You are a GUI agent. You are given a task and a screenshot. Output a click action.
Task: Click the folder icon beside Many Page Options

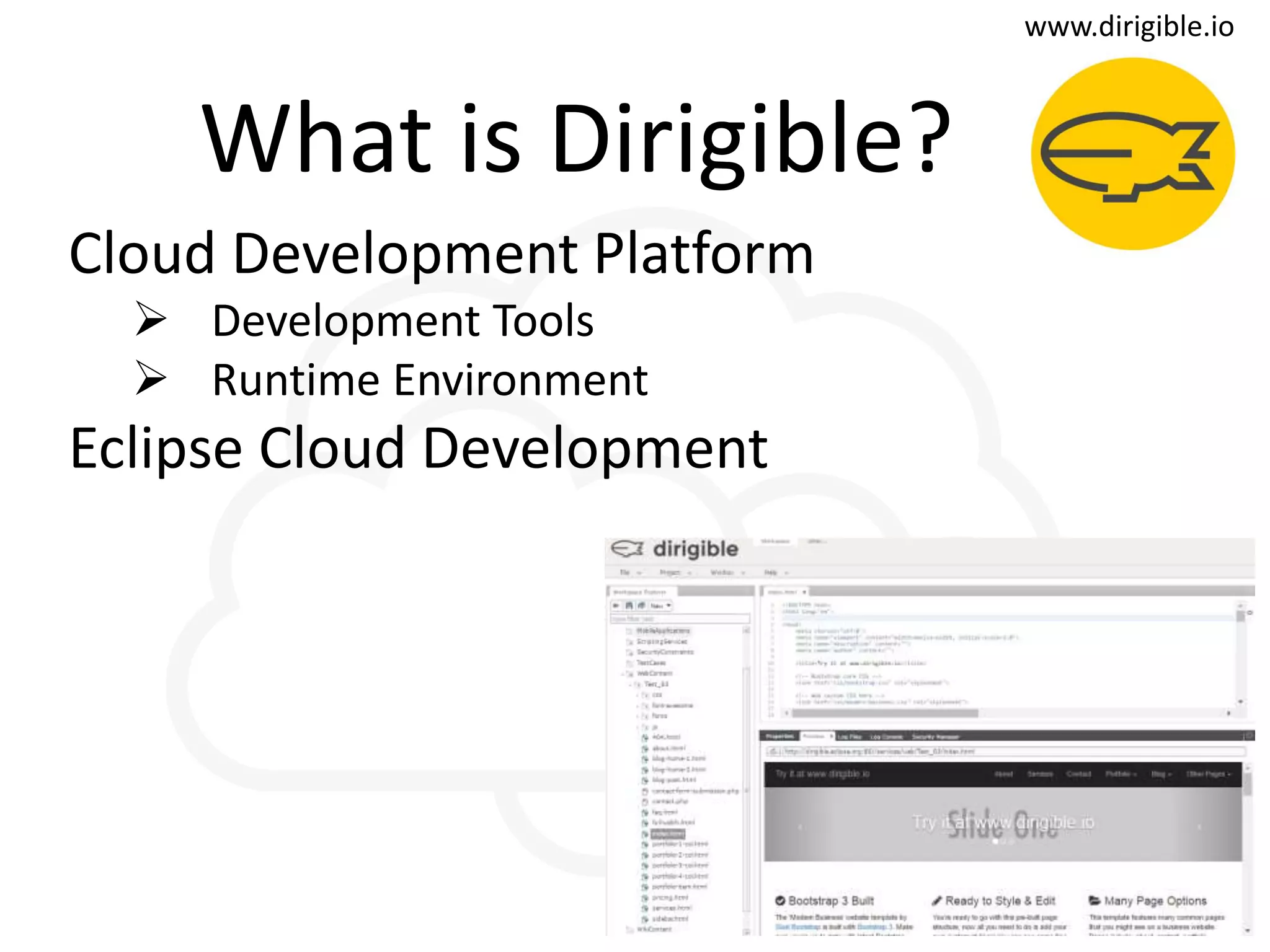(x=1095, y=901)
